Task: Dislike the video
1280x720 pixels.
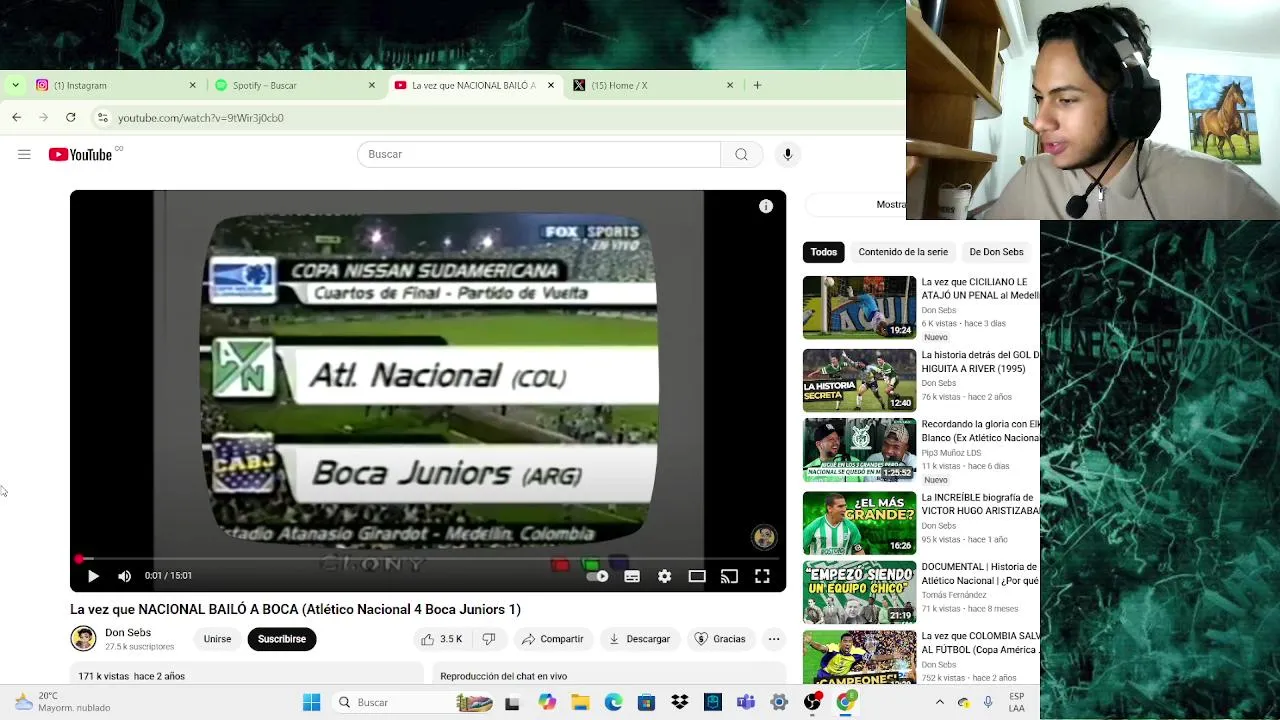Action: (x=489, y=639)
